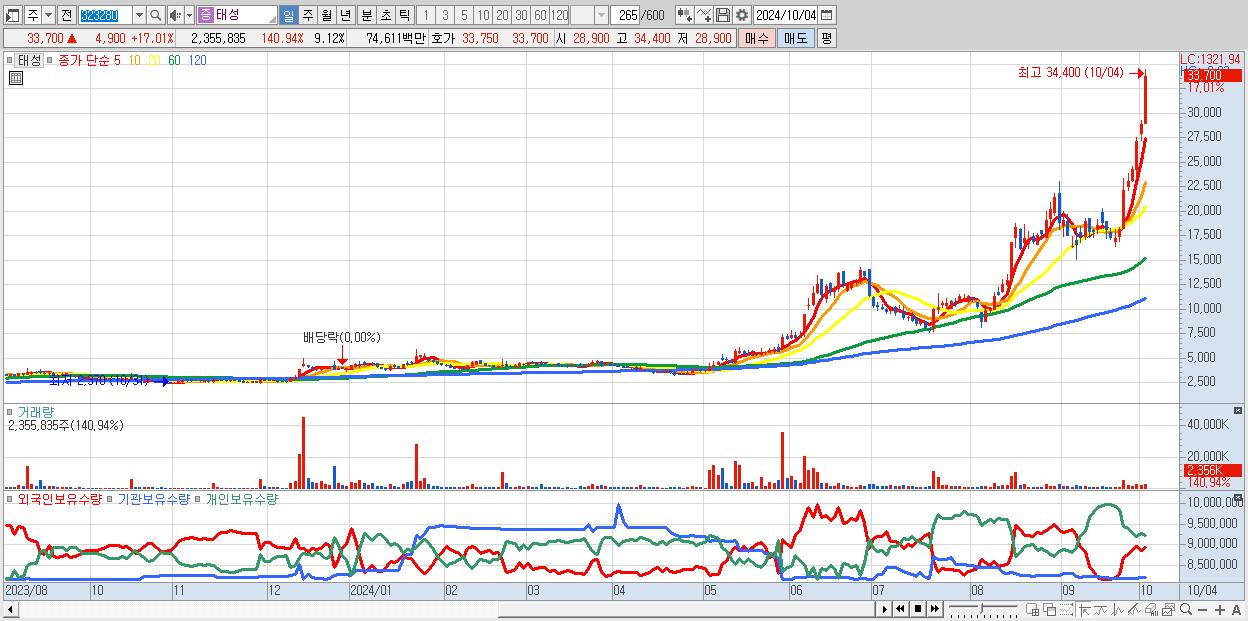The image size is (1248, 621).
Task: Click the 1 interval button
Action: tap(425, 15)
